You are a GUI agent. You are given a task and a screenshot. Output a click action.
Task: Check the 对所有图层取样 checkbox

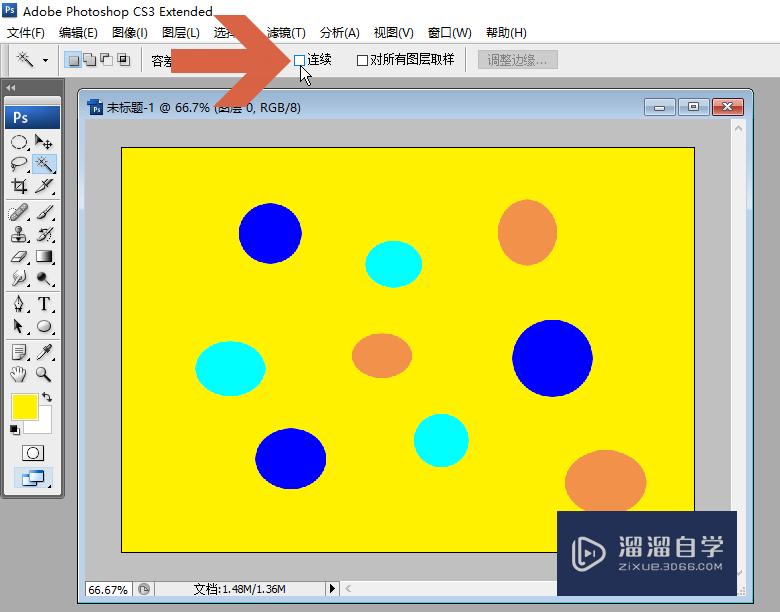coord(362,61)
